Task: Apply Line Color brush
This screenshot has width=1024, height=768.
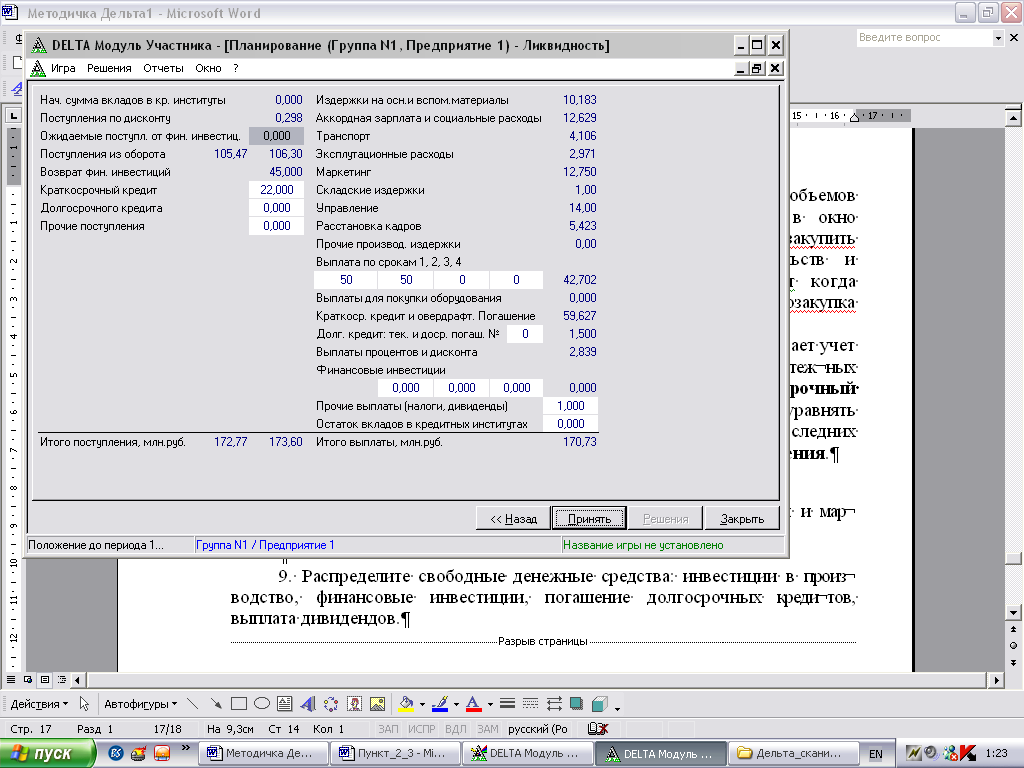Action: [x=440, y=704]
